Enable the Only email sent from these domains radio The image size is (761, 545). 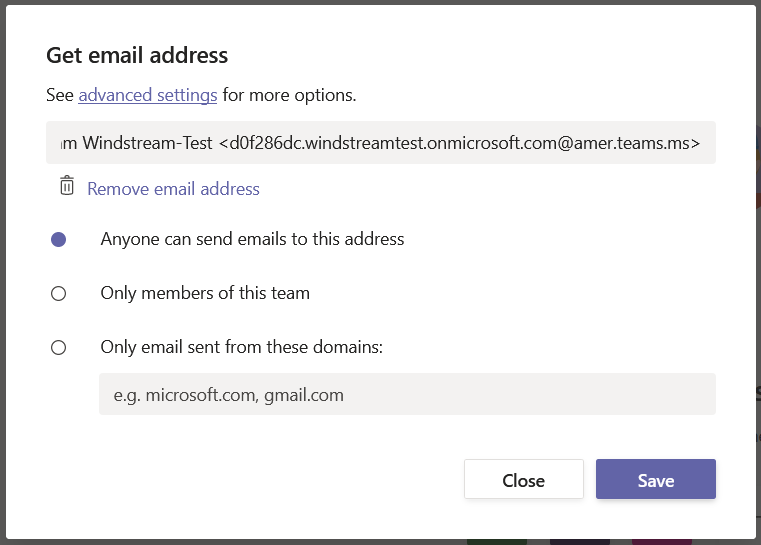point(59,347)
